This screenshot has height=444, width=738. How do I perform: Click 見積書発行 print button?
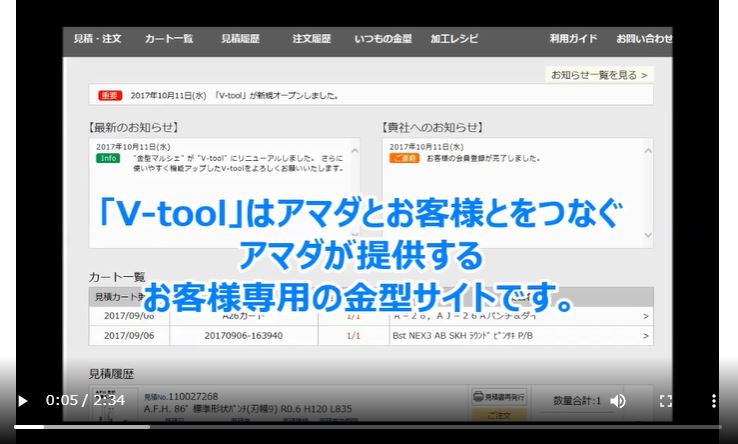[499, 397]
